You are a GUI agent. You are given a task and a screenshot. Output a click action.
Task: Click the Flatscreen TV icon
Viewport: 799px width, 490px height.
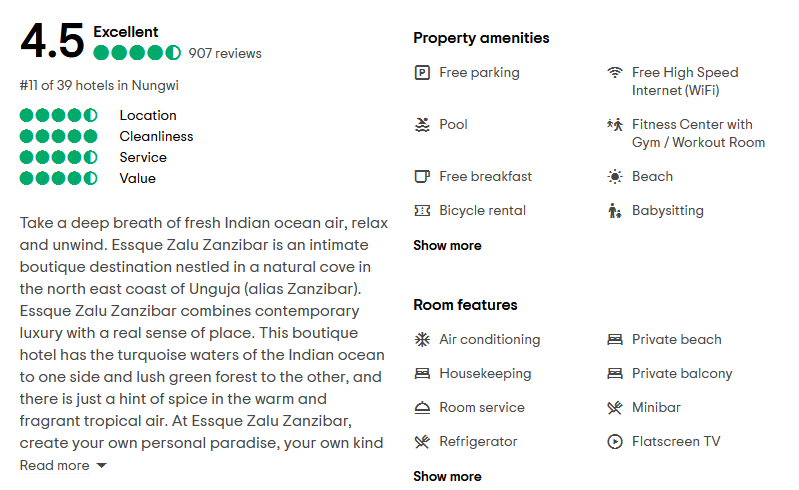(x=615, y=442)
